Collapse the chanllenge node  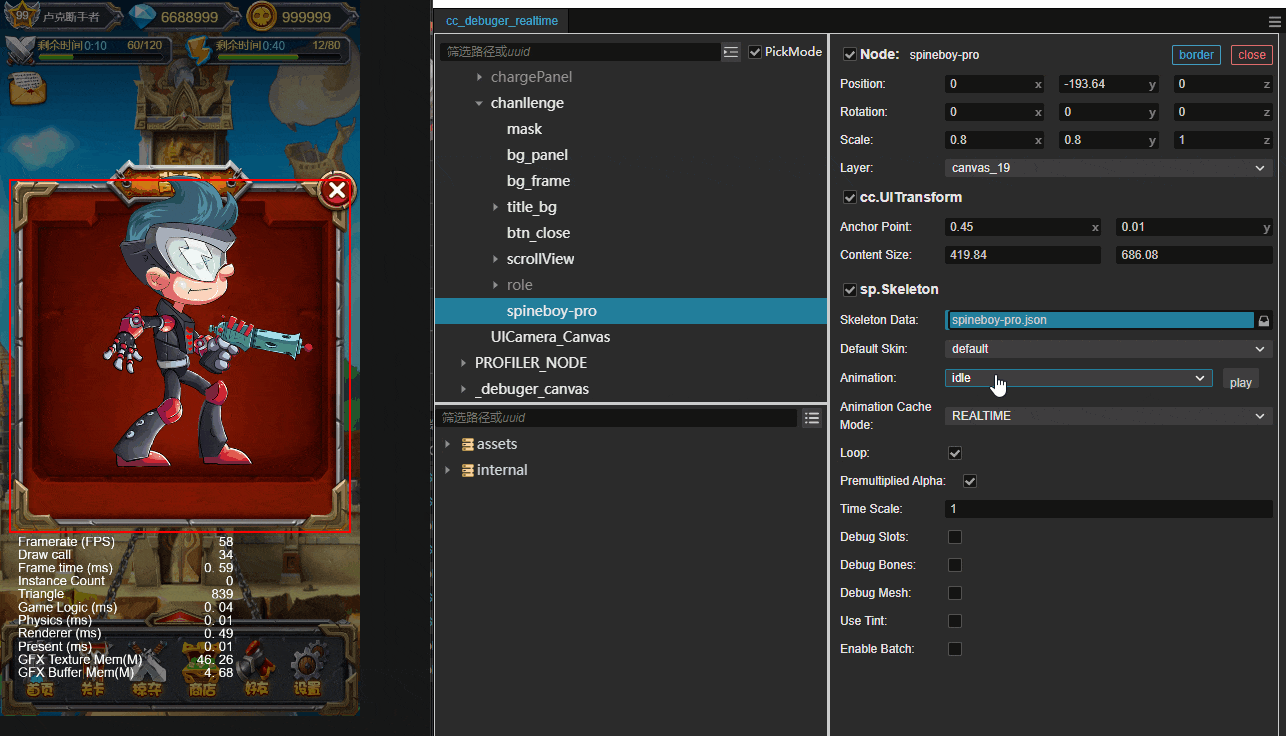479,103
